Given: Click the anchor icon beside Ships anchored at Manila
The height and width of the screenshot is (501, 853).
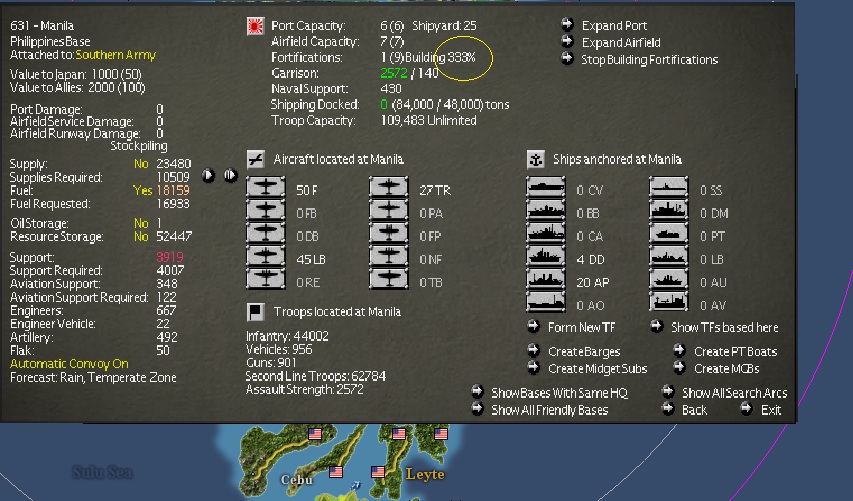Looking at the screenshot, I should pos(536,159).
